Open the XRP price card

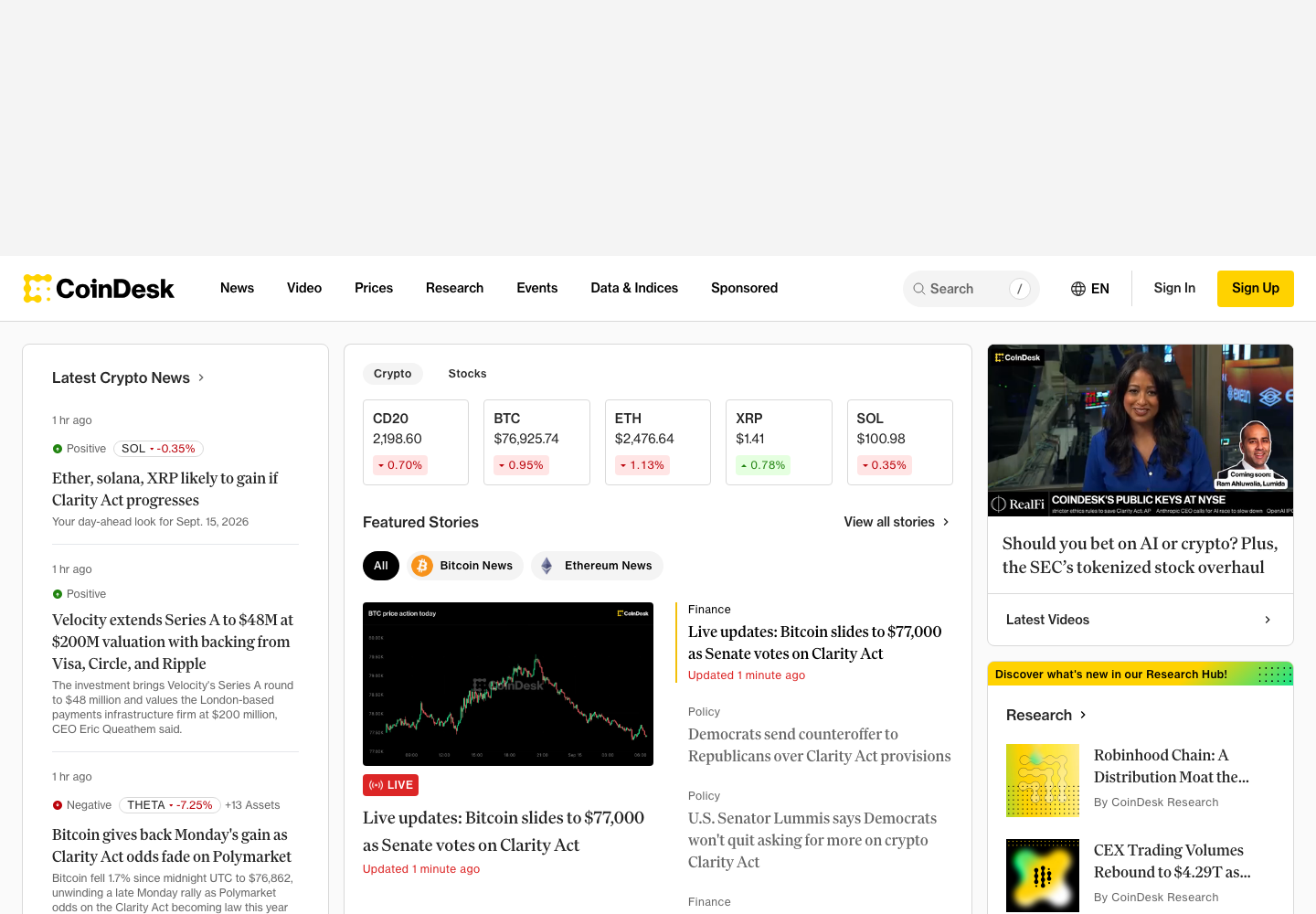coord(779,442)
